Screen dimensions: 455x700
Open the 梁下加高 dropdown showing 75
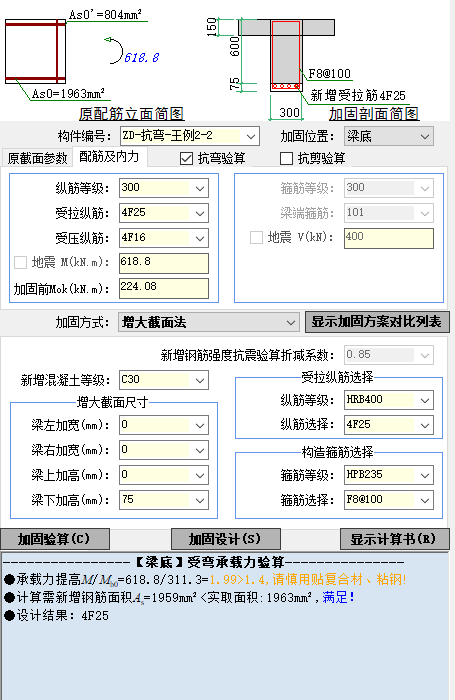tap(164, 500)
